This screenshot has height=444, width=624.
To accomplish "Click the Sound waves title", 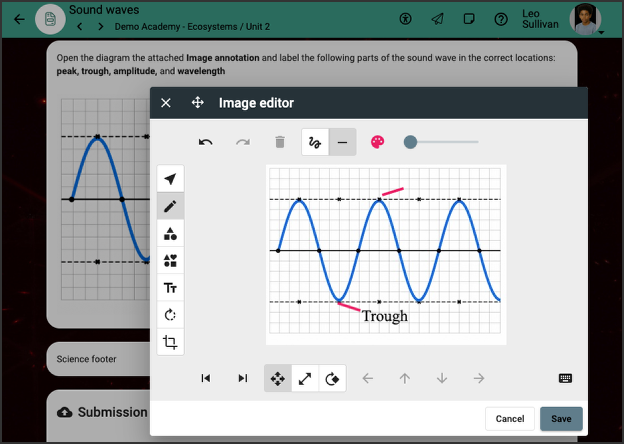I will pyautogui.click(x=104, y=10).
